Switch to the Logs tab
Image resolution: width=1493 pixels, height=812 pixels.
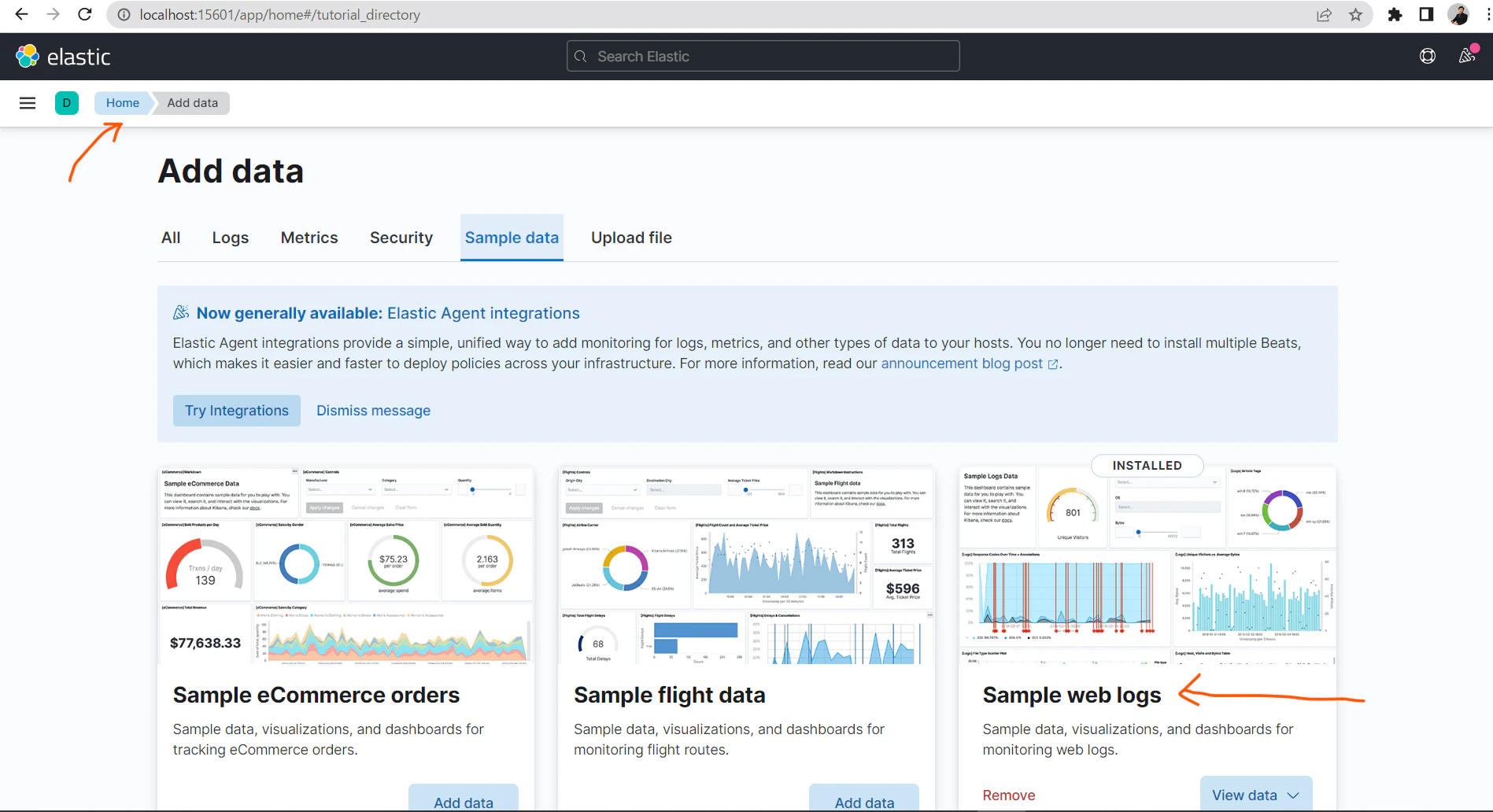pos(231,238)
